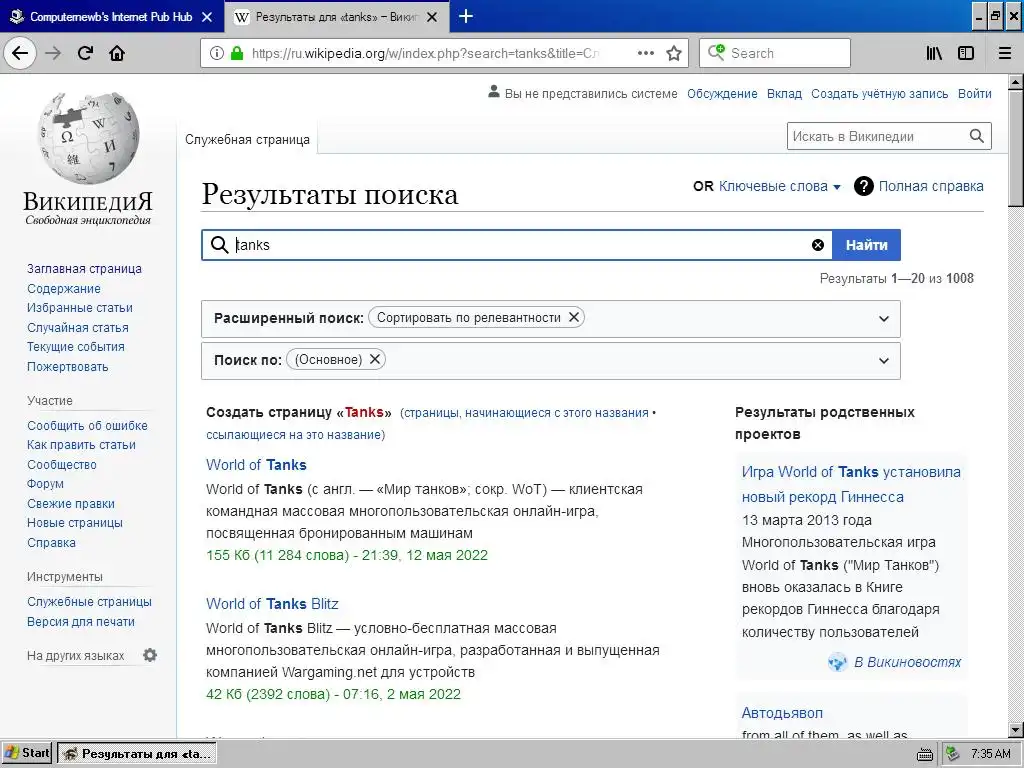
Task: Toggle the sidebar view icon
Action: (966, 53)
